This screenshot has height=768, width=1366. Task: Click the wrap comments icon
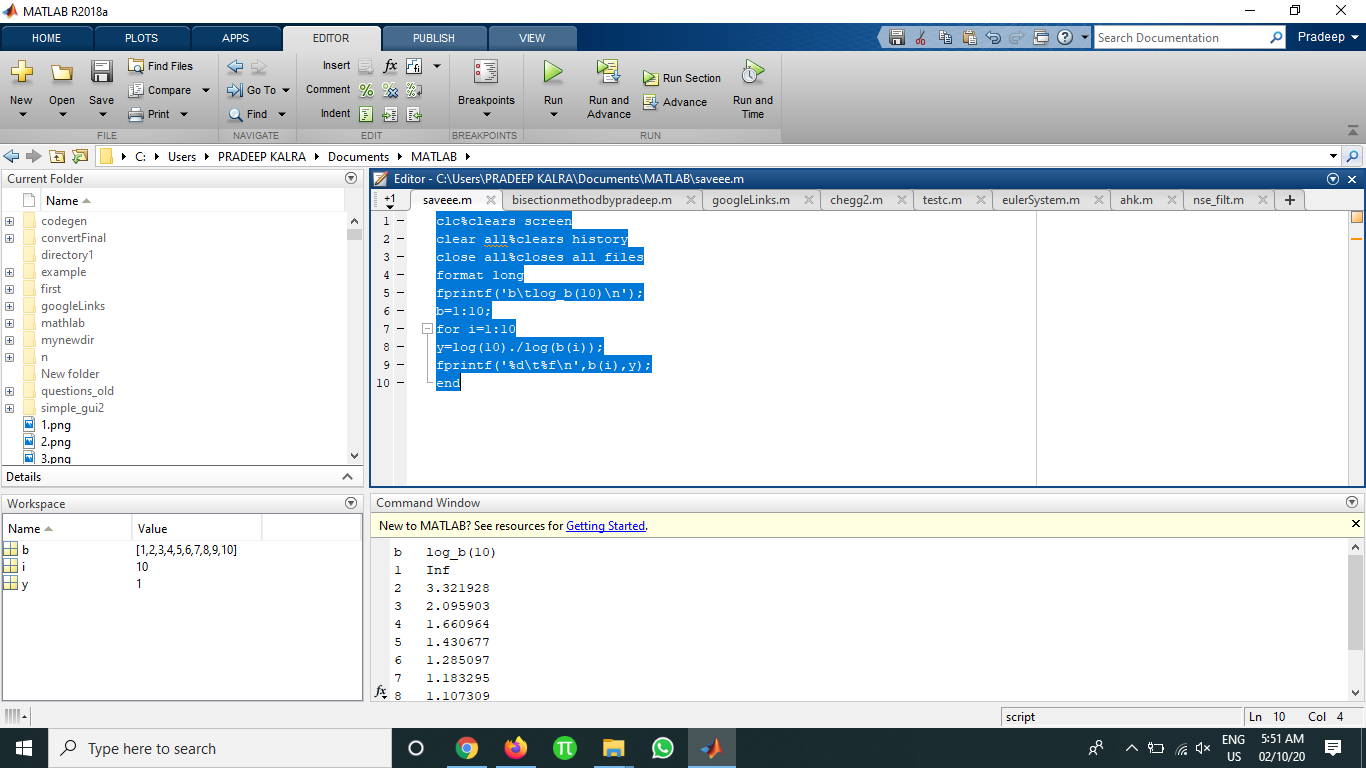(413, 90)
